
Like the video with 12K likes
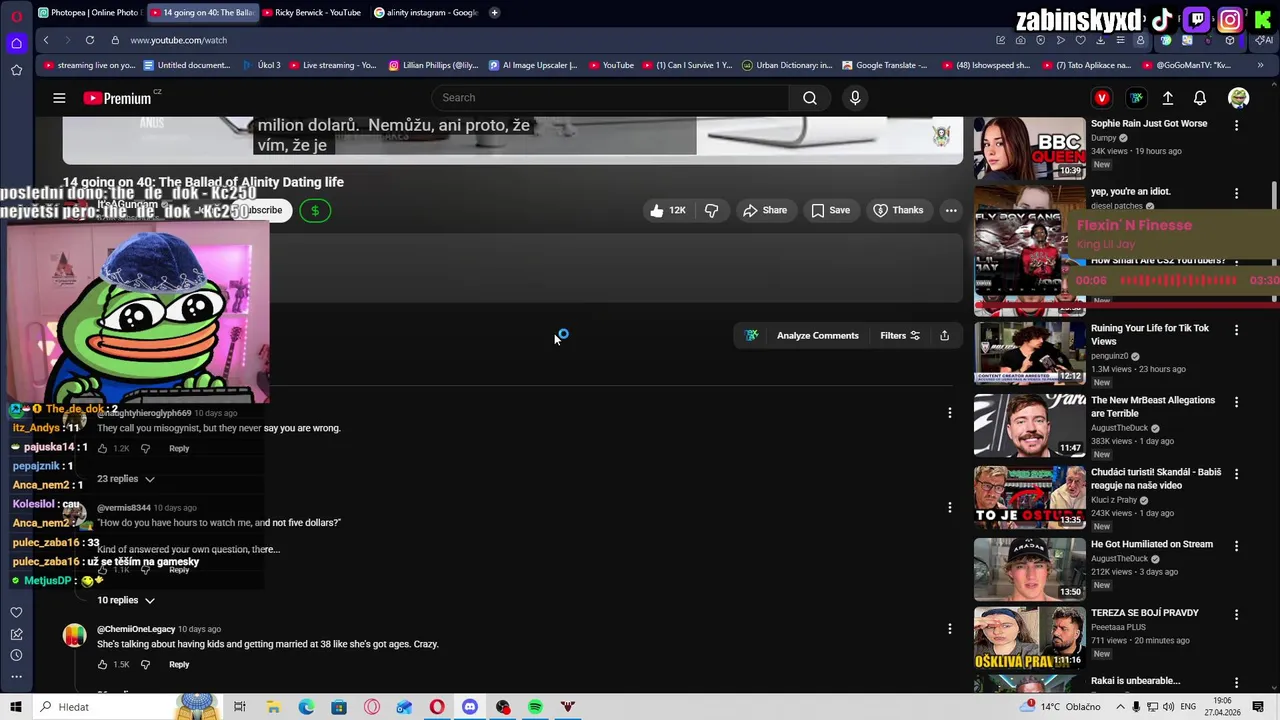point(668,210)
